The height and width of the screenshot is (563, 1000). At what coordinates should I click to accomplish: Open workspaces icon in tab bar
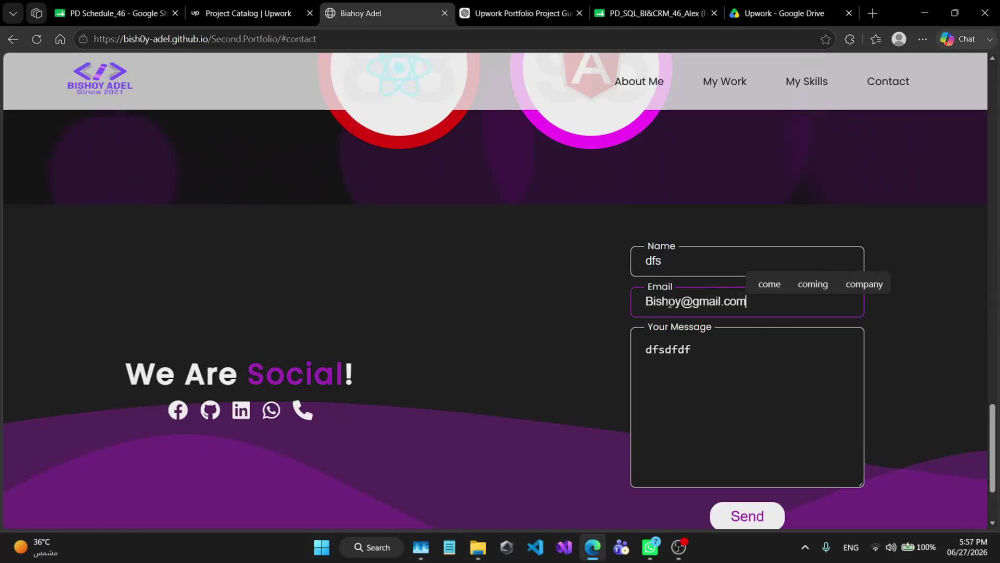36,13
